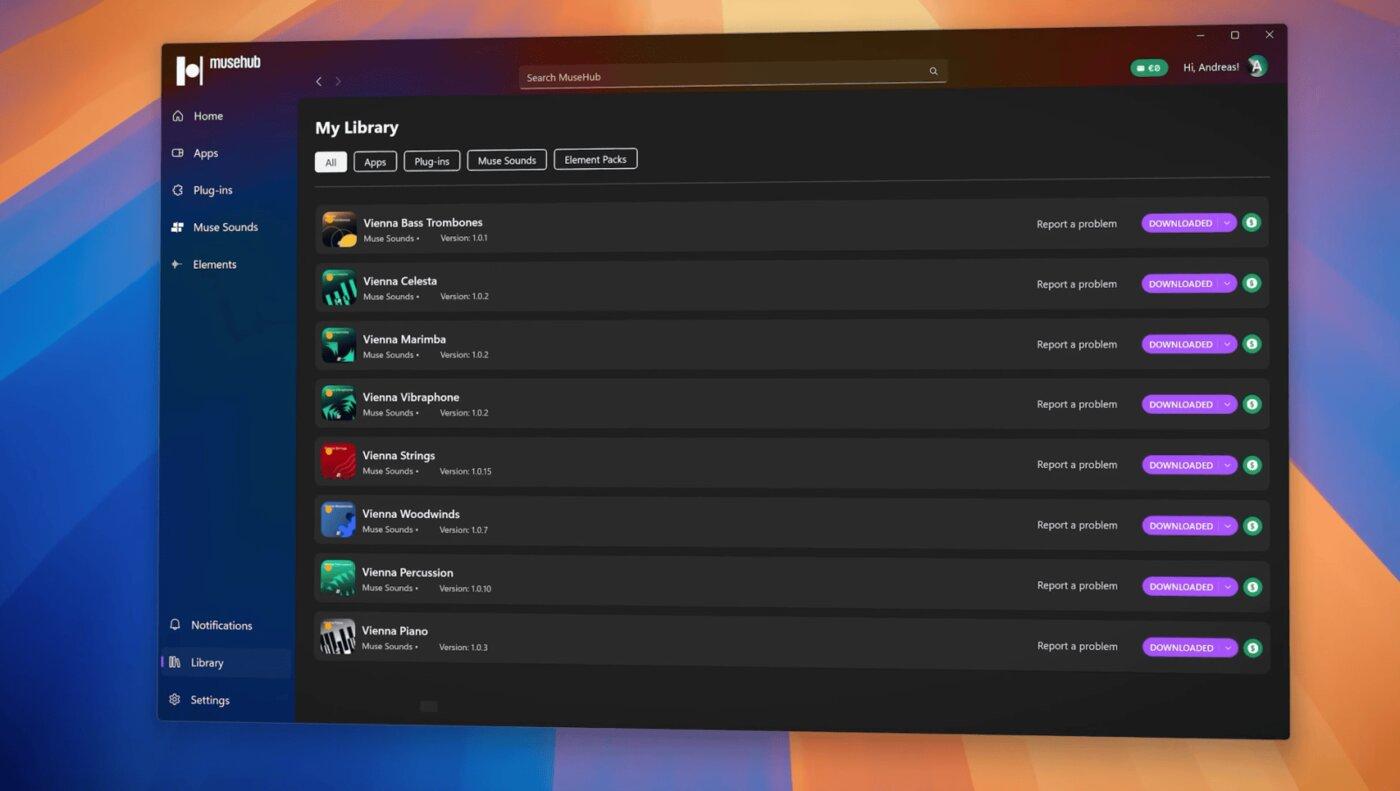
Task: Click the Vienna Percussion title
Action: click(x=407, y=572)
